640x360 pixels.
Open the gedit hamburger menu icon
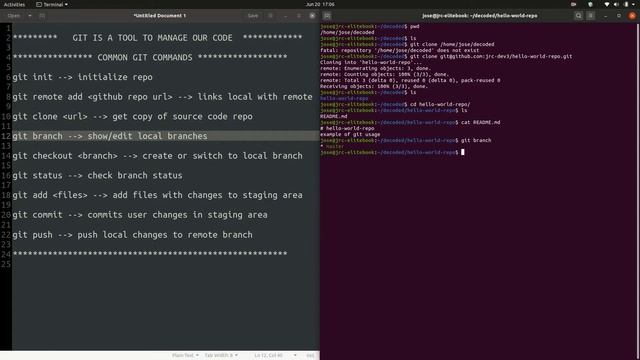(270, 16)
